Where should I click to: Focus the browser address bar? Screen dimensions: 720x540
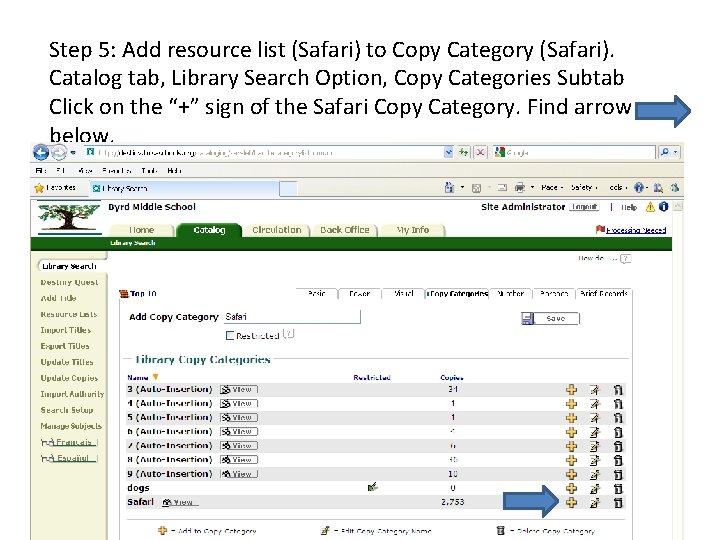click(x=265, y=152)
